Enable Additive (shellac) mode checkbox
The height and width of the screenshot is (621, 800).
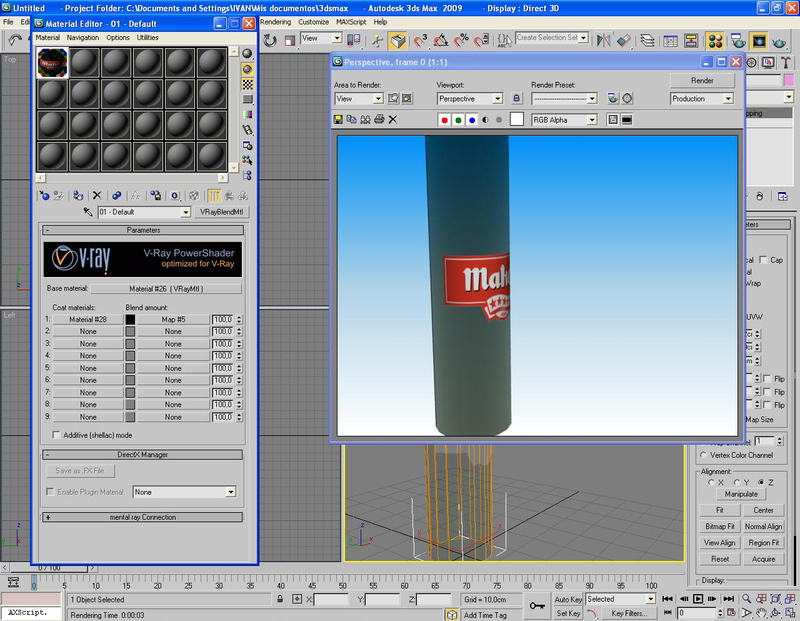coord(56,435)
